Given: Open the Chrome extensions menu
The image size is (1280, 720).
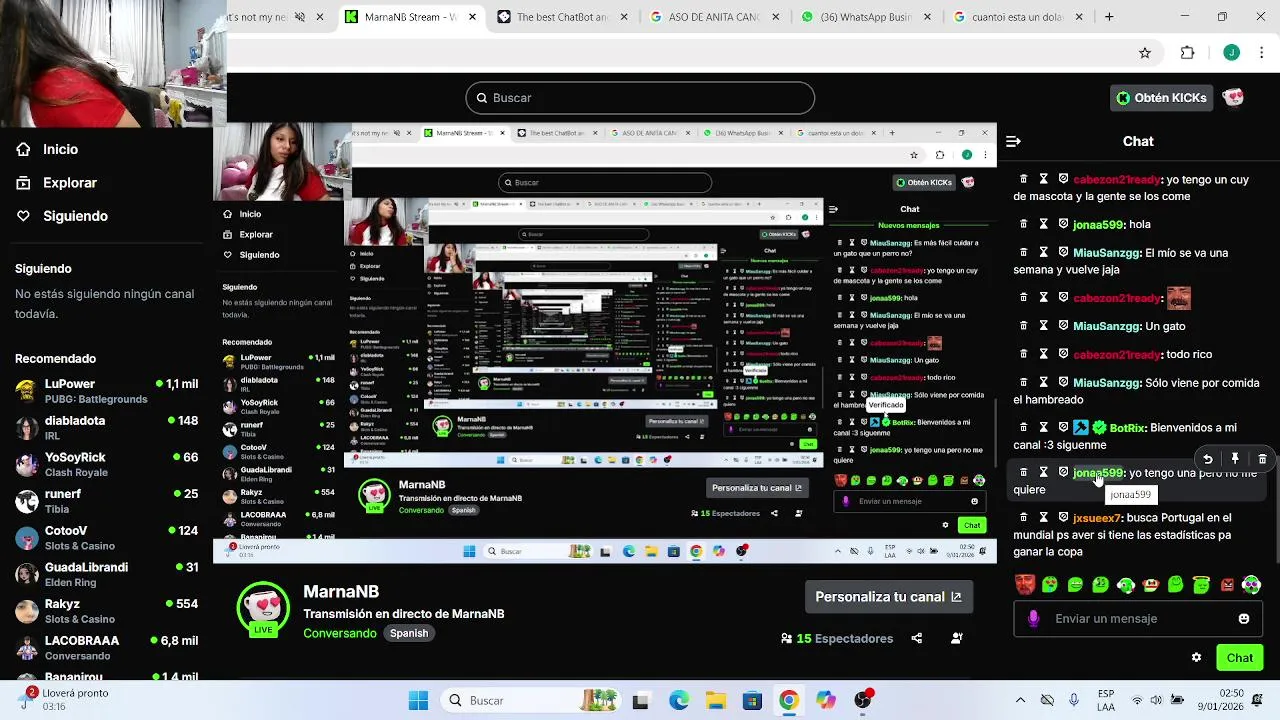Looking at the screenshot, I should [1188, 53].
